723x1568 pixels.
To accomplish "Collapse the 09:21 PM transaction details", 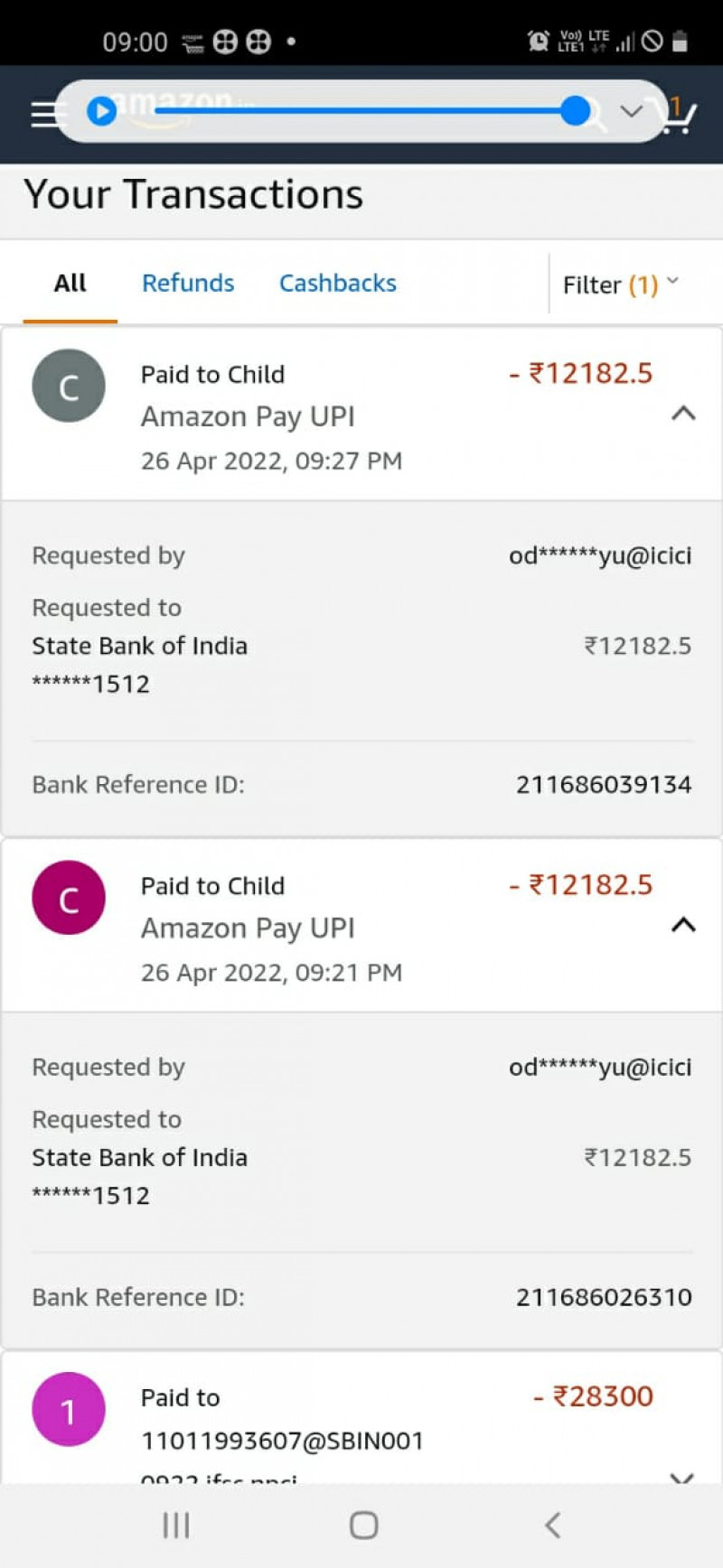I will (683, 925).
